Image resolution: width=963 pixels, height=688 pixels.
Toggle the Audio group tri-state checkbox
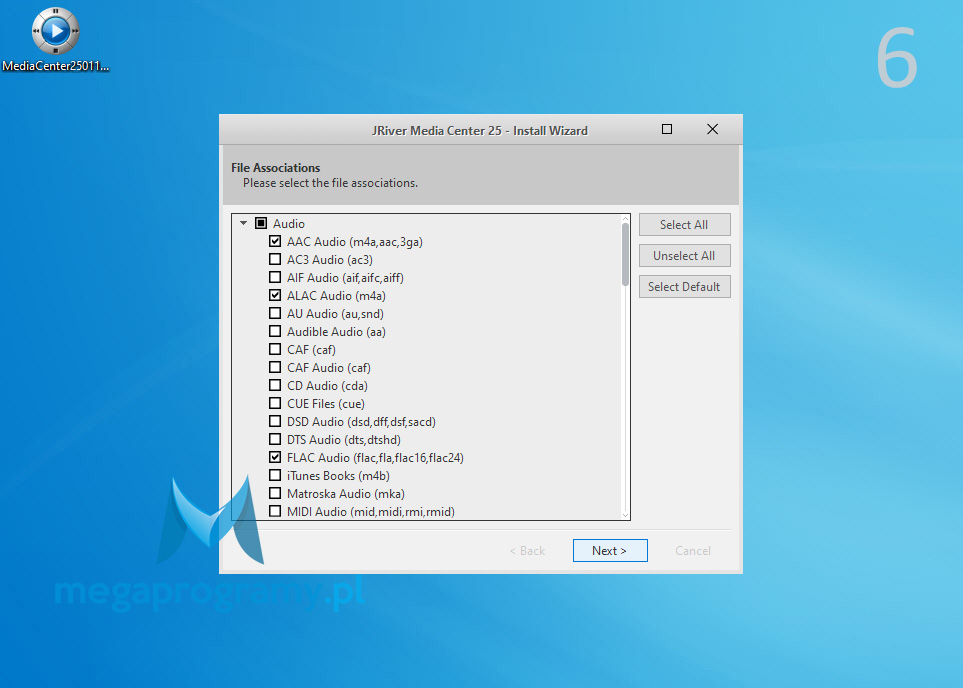click(261, 223)
